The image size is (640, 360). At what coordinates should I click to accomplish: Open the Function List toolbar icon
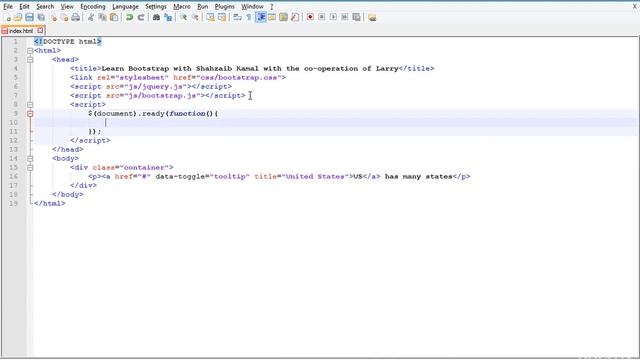(x=295, y=17)
